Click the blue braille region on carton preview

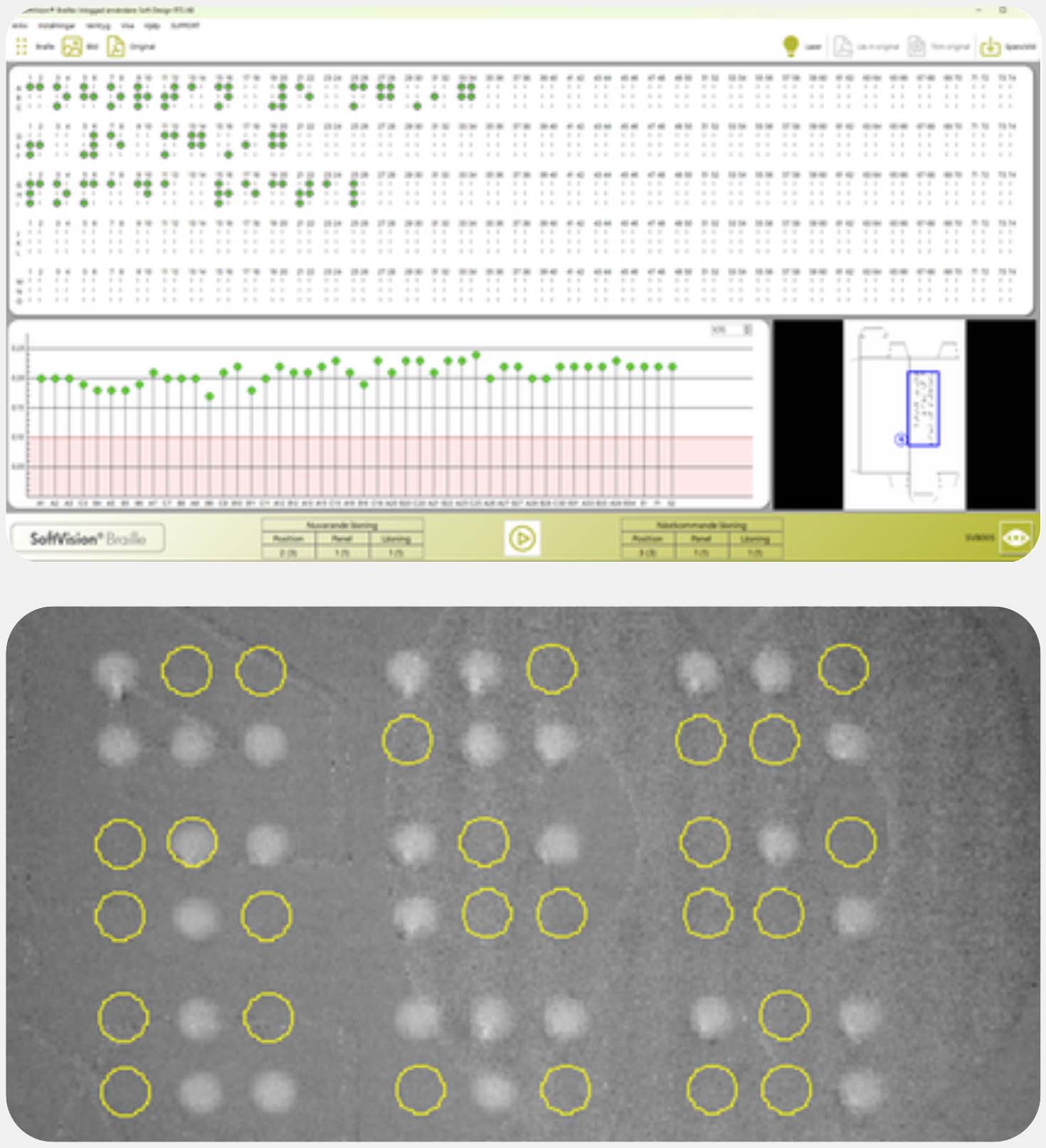(x=923, y=409)
